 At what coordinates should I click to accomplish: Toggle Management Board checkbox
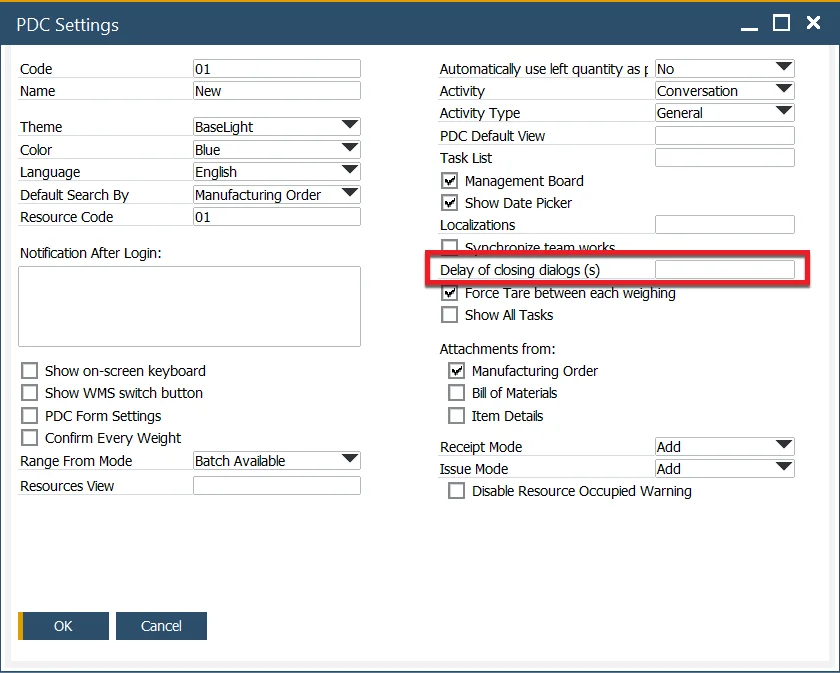coord(449,181)
